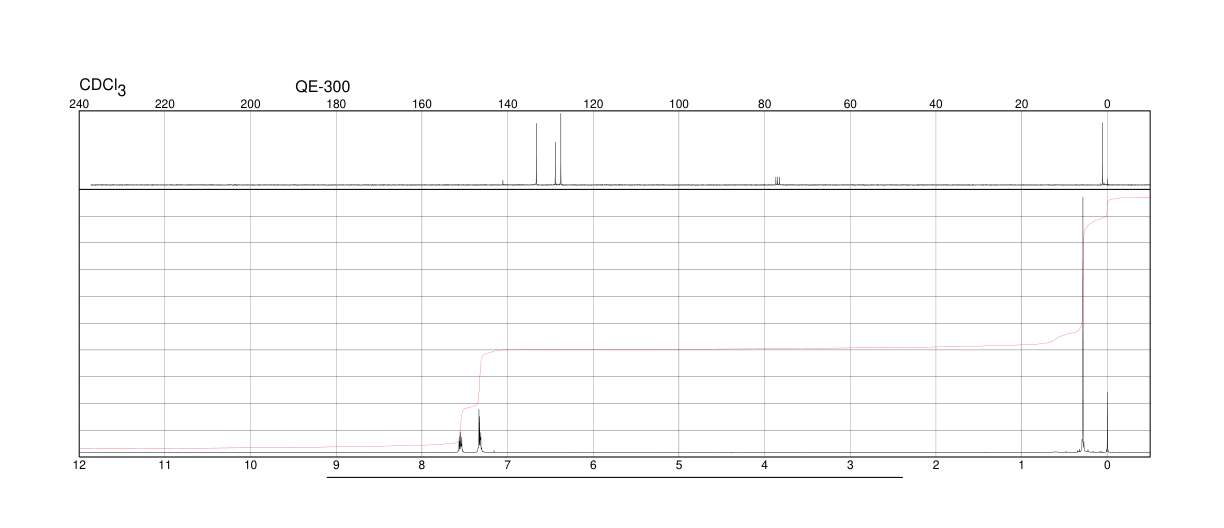Click the 80 ppm carbon axis label
Viewport: 1224px width, 528px height.
(x=765, y=104)
